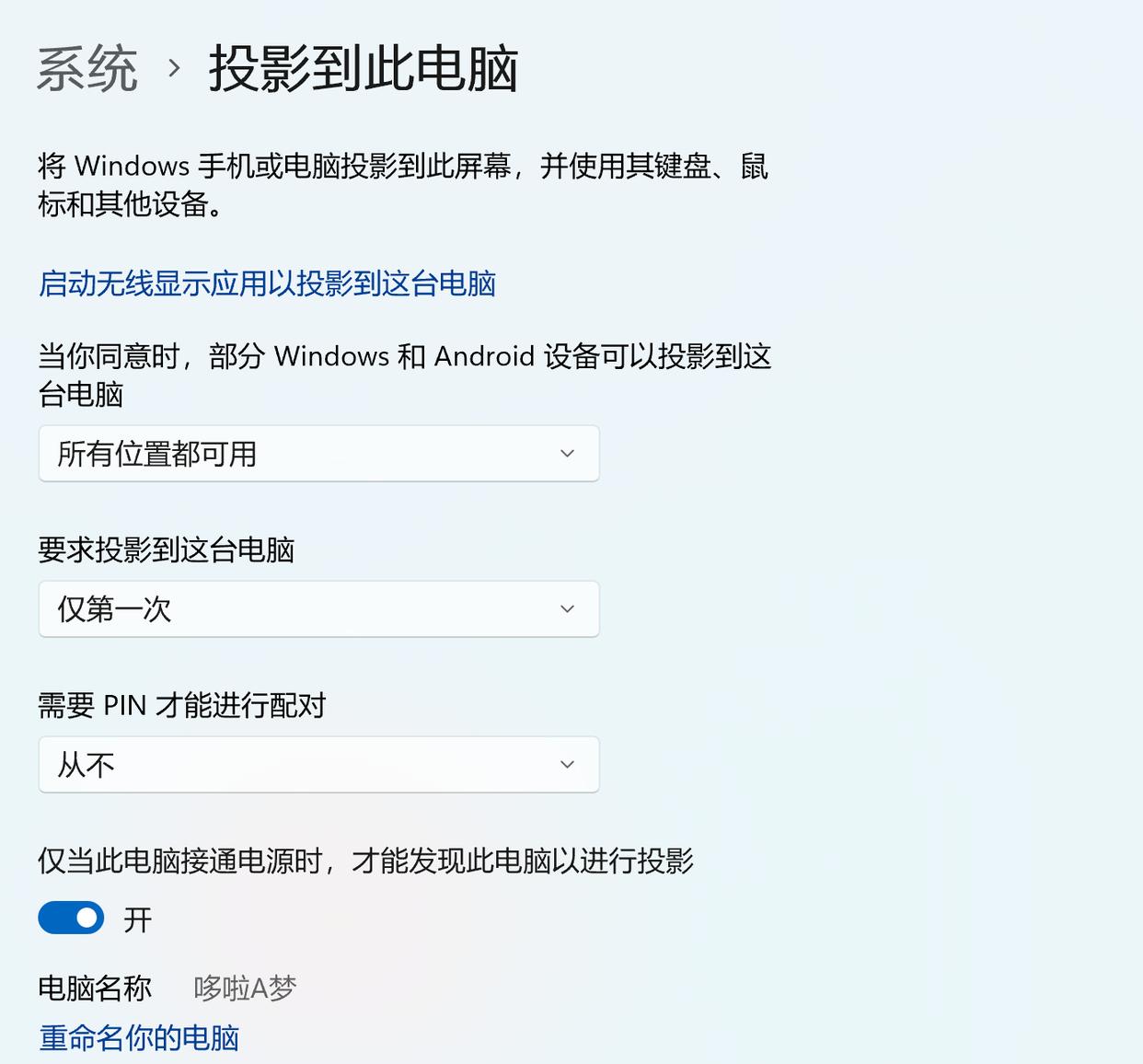Open the 仅第一次 request dropdown
This screenshot has height=1064, width=1143.
pyautogui.click(x=318, y=608)
